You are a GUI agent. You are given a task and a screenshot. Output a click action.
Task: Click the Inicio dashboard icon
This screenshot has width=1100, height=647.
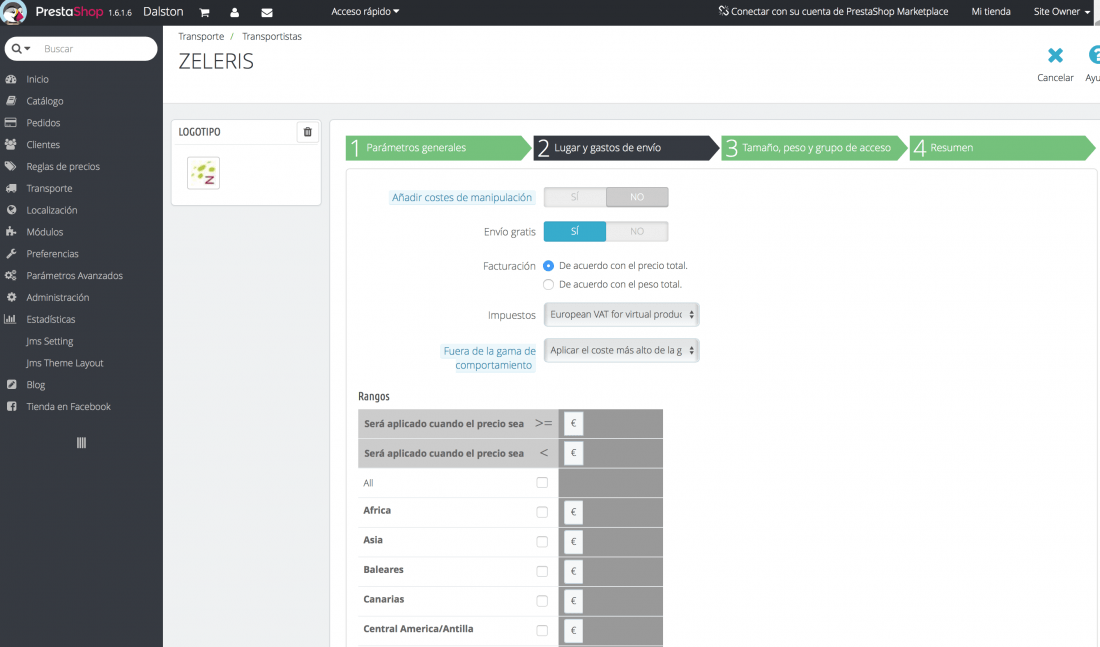tap(11, 79)
